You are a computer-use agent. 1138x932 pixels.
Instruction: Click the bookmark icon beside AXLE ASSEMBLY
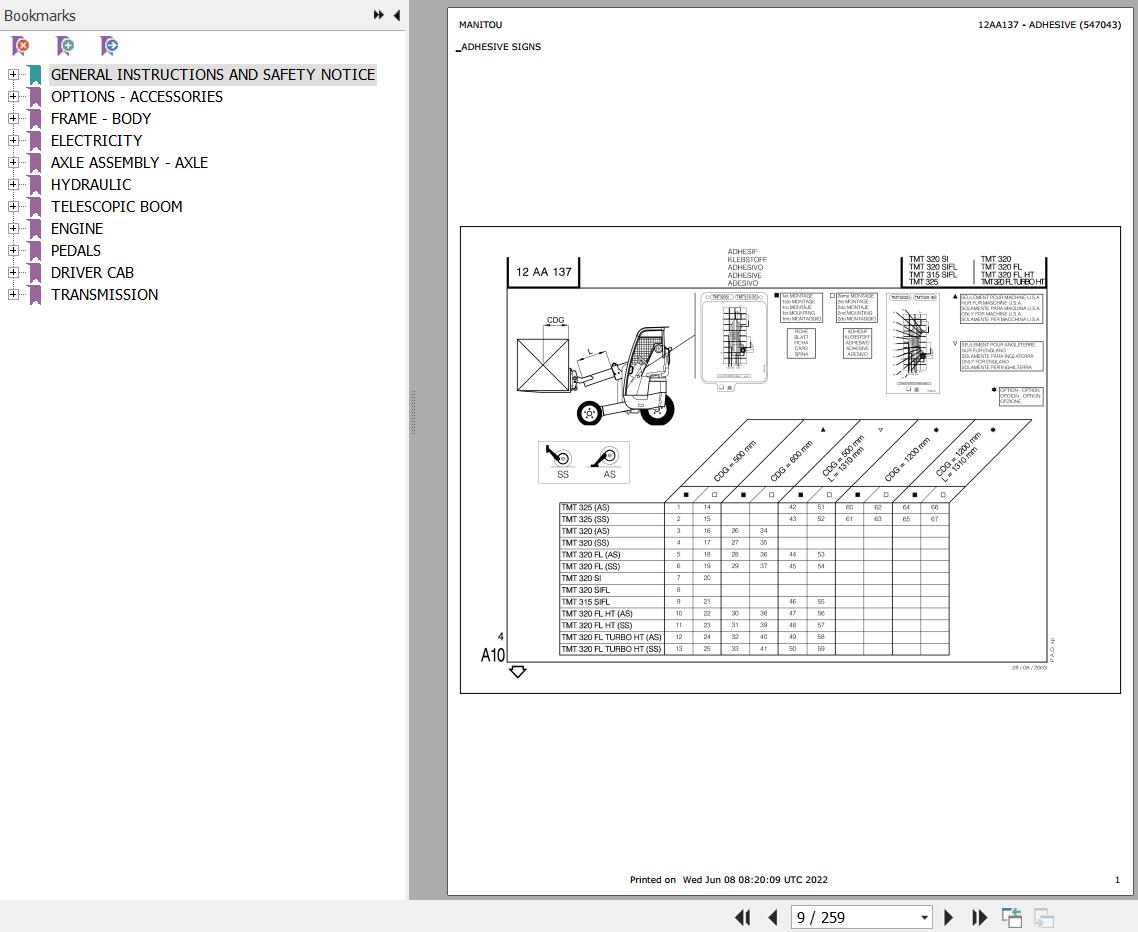34,163
